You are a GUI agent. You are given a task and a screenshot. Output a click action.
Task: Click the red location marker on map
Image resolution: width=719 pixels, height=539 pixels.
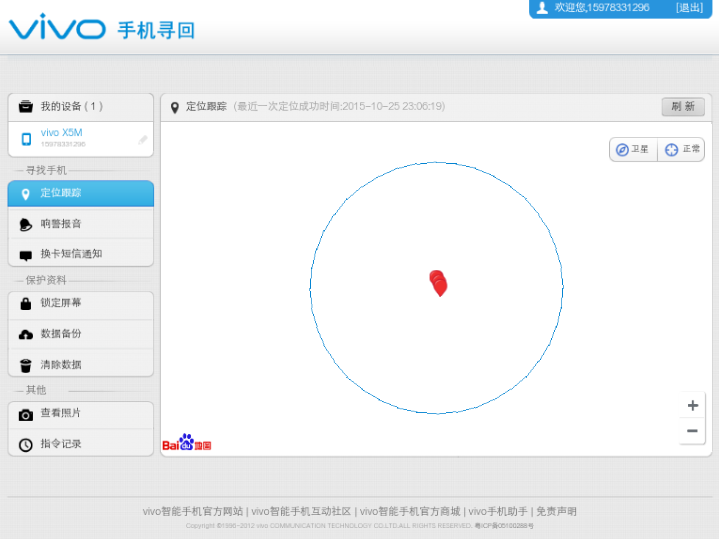[438, 283]
